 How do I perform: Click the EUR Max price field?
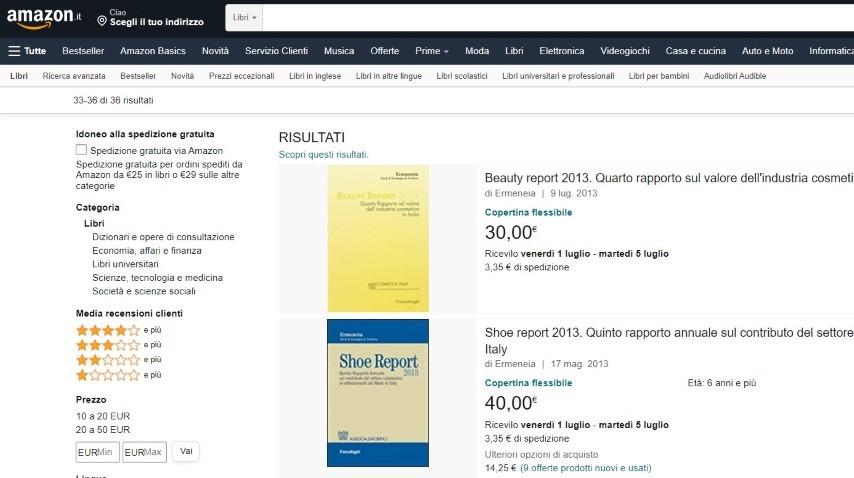coord(144,452)
